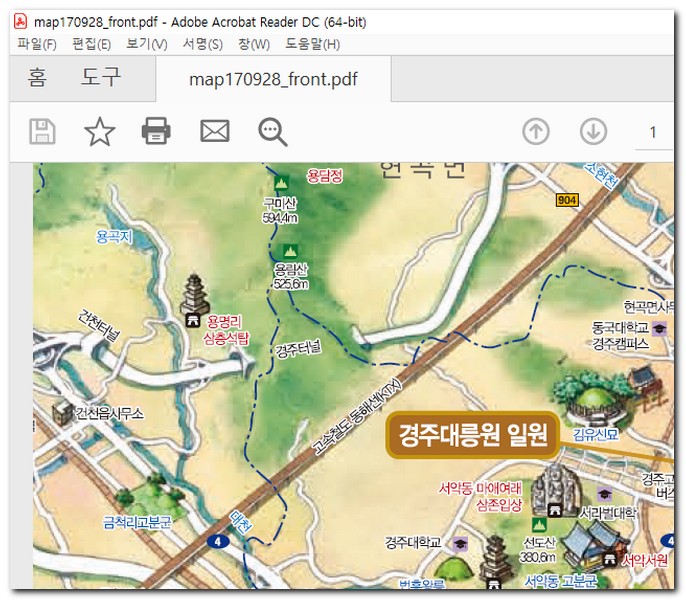Send the file by email envelope icon
The image size is (686, 600).
pyautogui.click(x=214, y=131)
